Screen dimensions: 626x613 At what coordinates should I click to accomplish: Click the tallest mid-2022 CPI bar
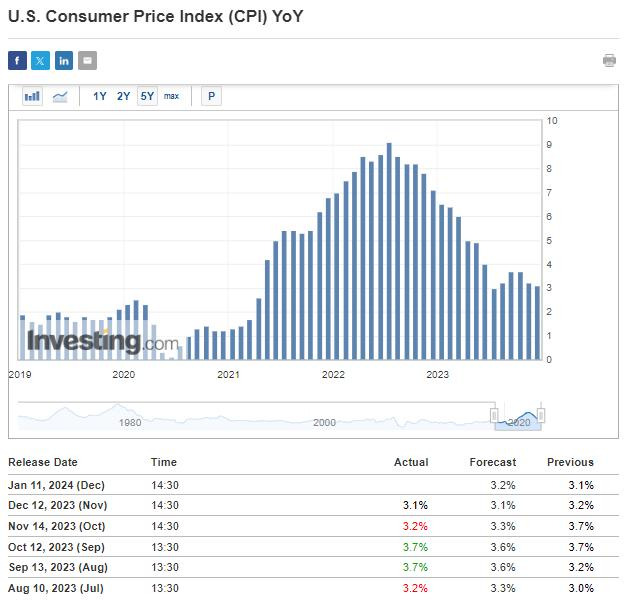coord(389,251)
